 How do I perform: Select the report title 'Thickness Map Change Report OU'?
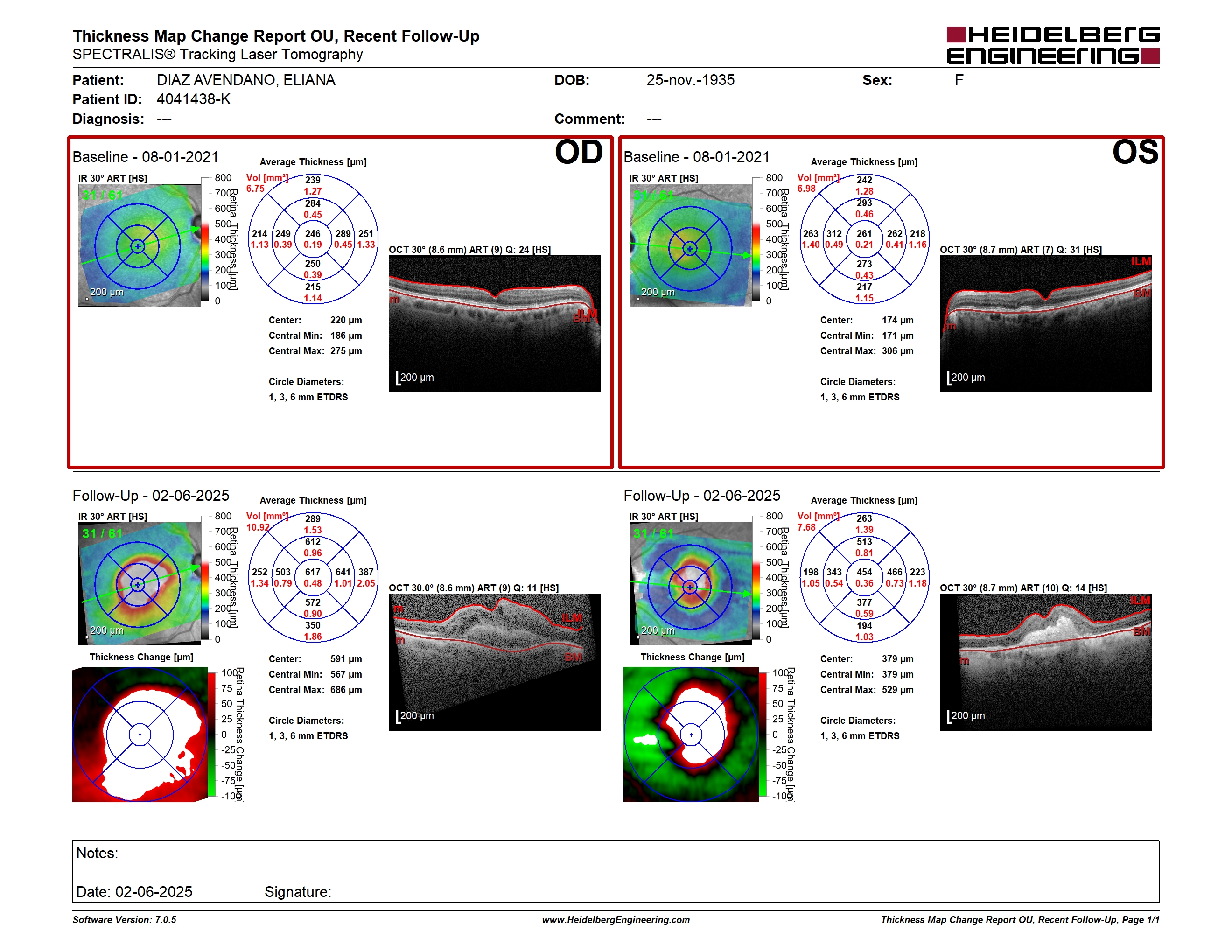pyautogui.click(x=205, y=36)
